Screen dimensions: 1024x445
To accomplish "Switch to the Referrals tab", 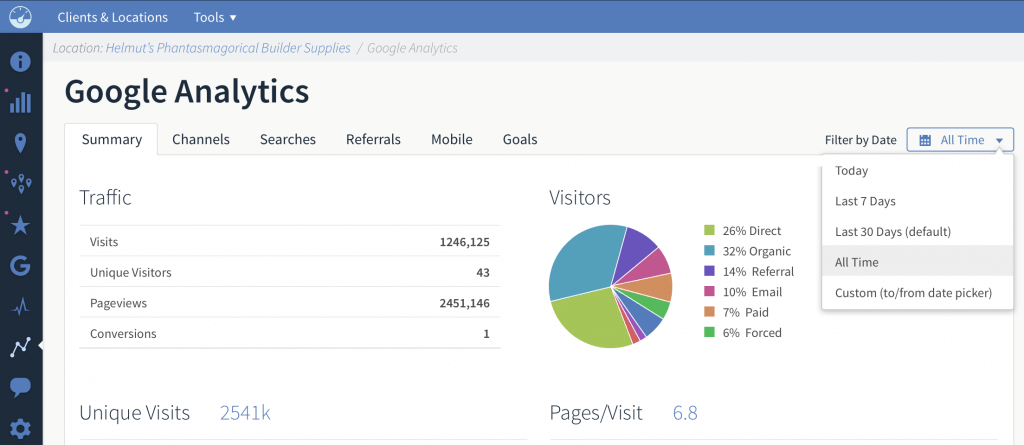I will pyautogui.click(x=374, y=139).
